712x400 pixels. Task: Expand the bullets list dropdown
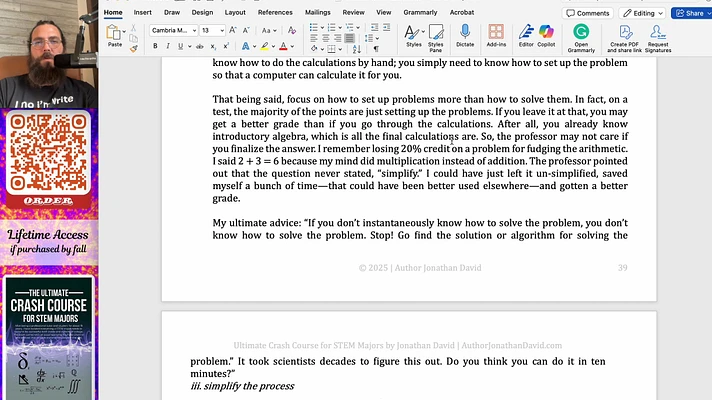coord(322,28)
